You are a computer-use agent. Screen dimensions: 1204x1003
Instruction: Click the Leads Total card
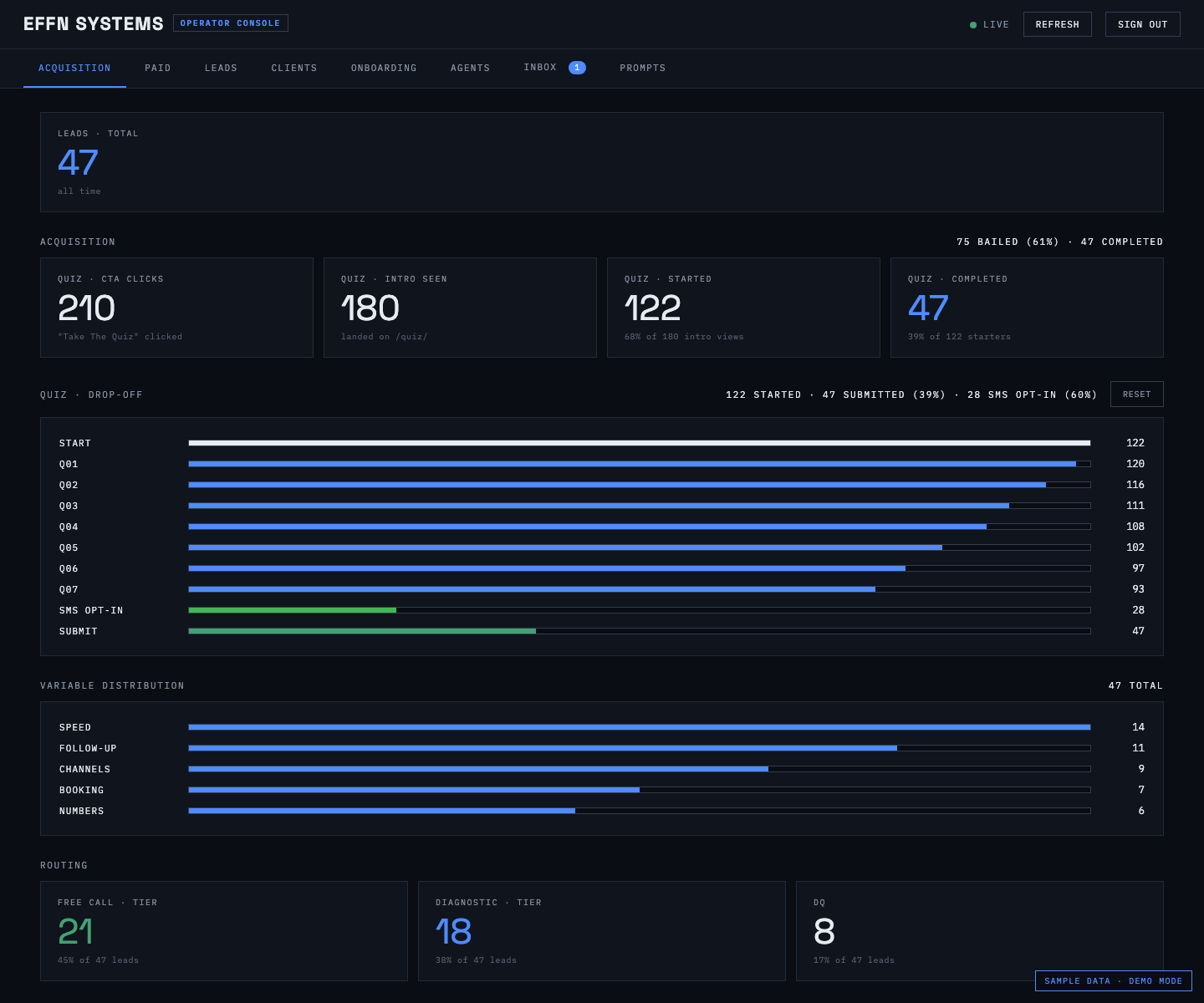pos(602,162)
